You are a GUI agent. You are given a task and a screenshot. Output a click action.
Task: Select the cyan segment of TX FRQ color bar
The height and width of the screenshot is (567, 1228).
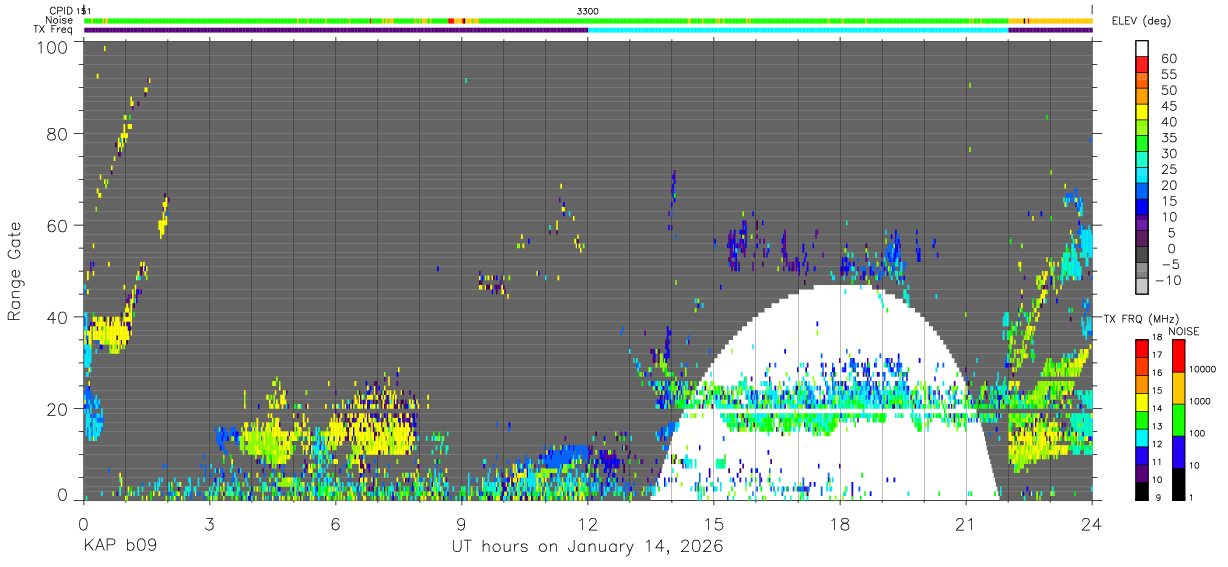(x=1142, y=436)
